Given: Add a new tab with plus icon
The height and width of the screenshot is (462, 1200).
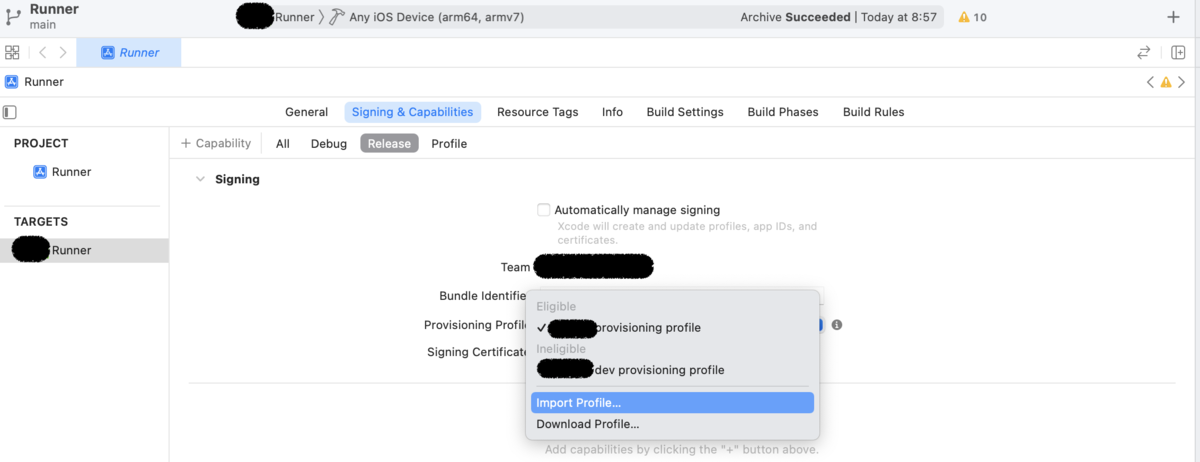Looking at the screenshot, I should coord(1173,17).
